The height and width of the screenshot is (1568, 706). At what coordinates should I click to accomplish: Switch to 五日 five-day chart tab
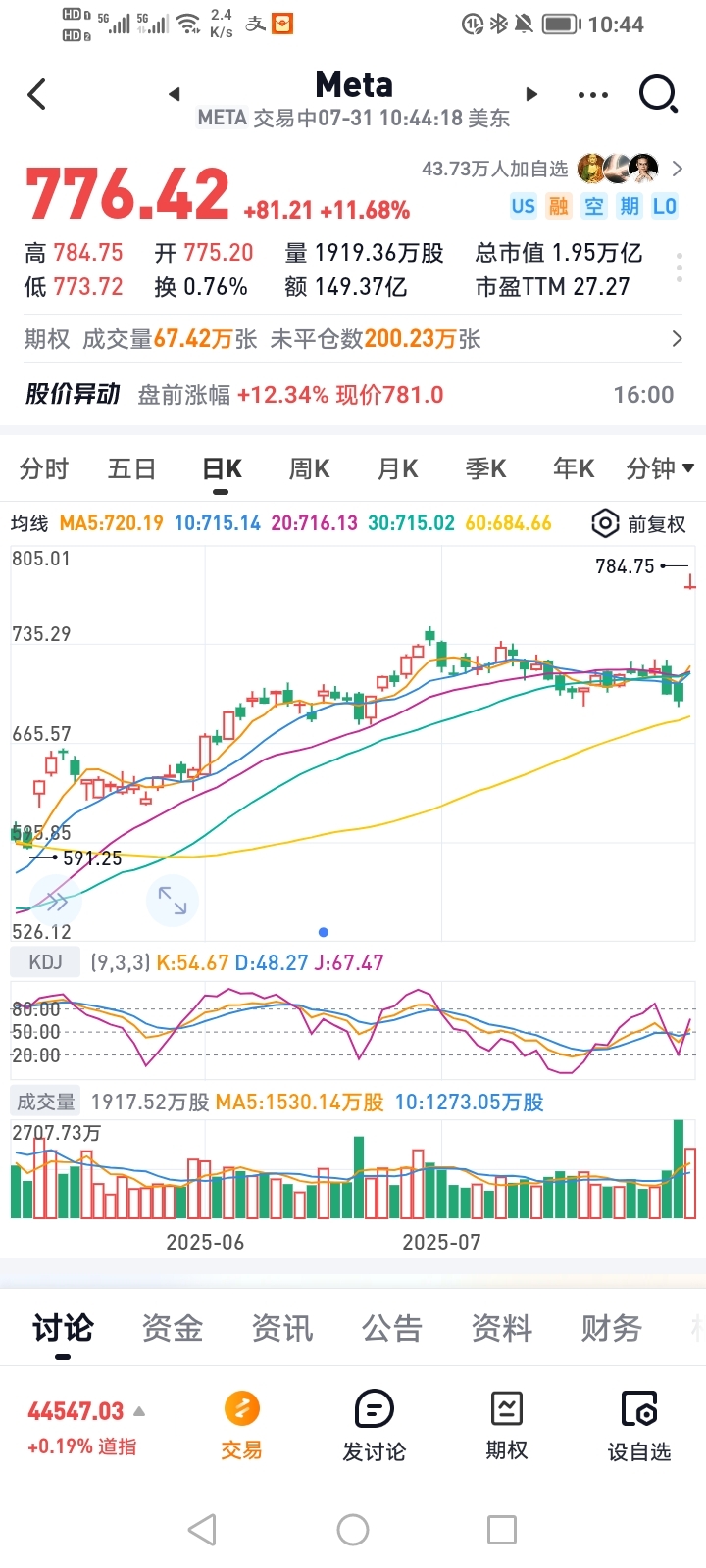point(132,469)
